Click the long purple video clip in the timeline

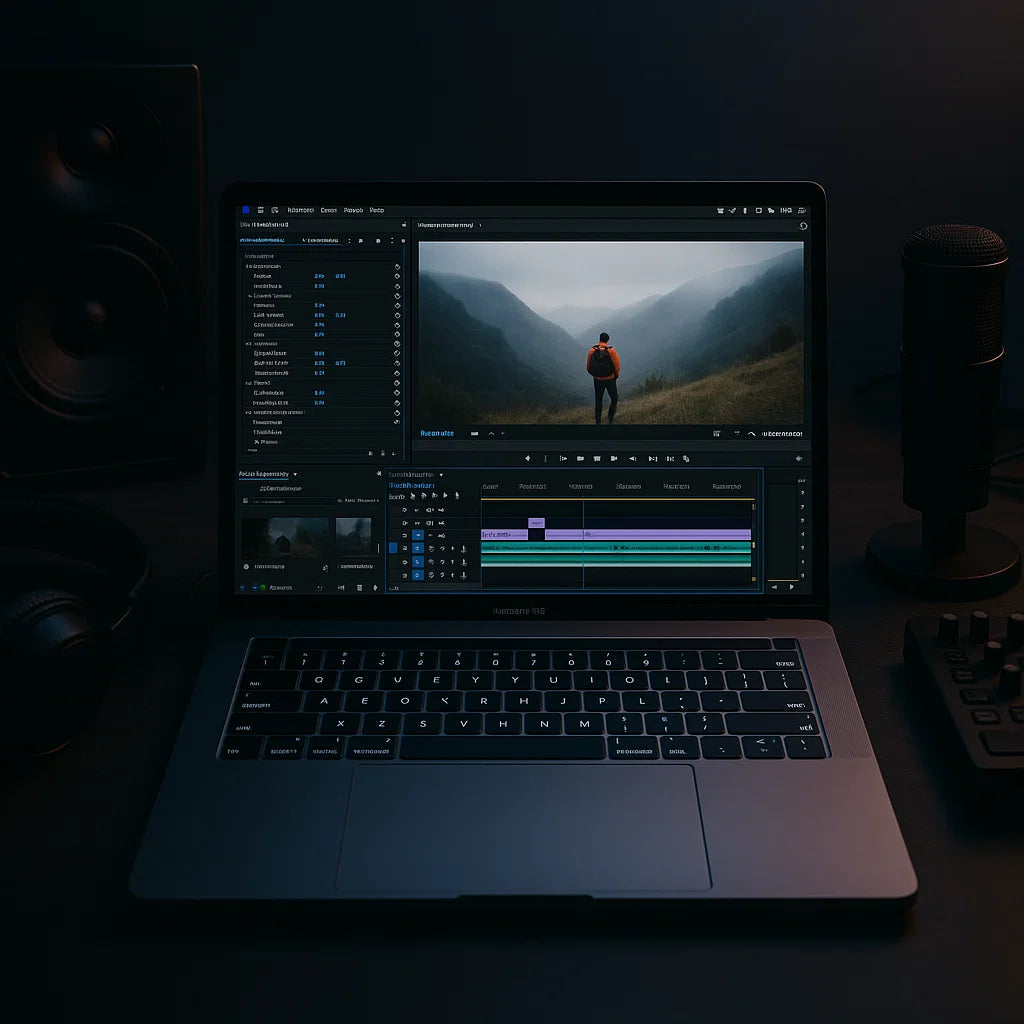tap(648, 535)
